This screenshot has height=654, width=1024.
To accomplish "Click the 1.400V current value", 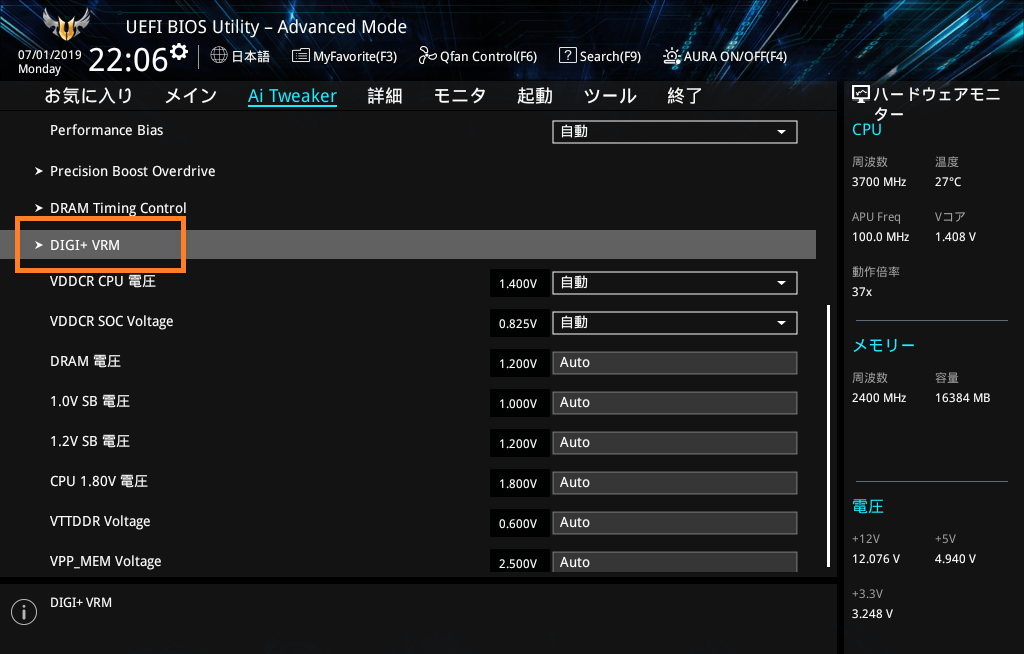I will coord(518,284).
